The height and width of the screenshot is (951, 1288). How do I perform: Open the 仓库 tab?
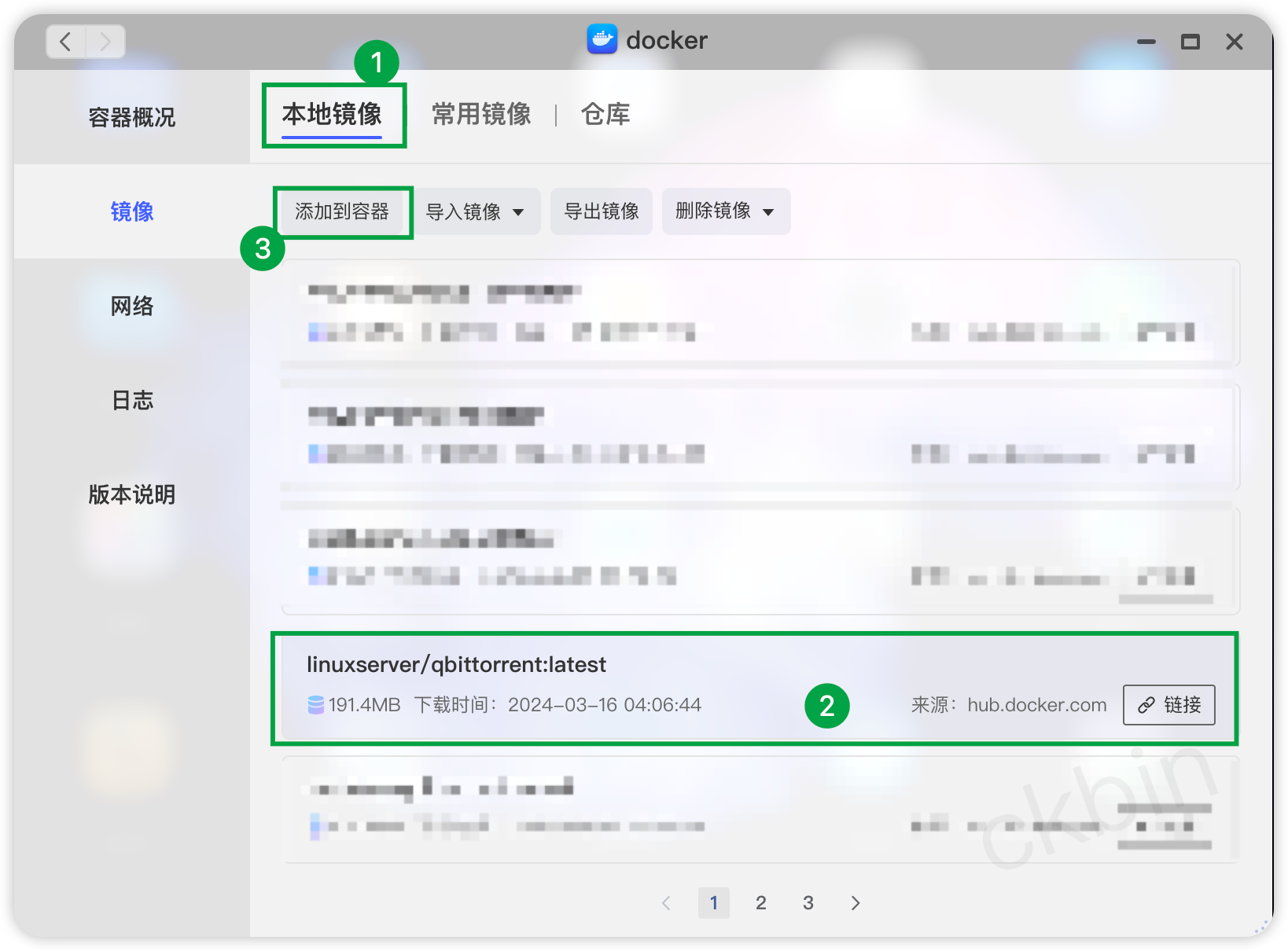605,115
